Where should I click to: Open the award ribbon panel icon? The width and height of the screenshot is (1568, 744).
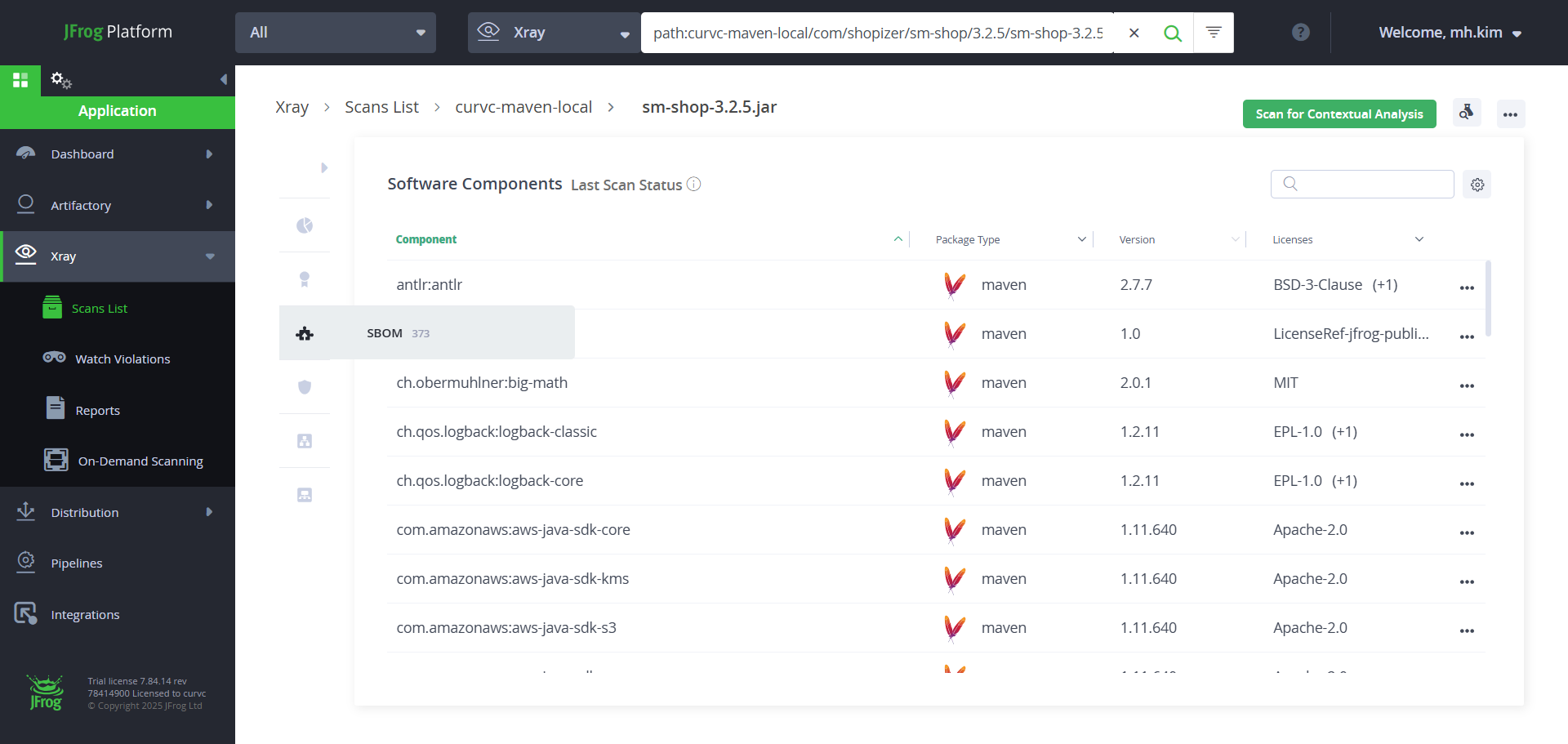(305, 279)
